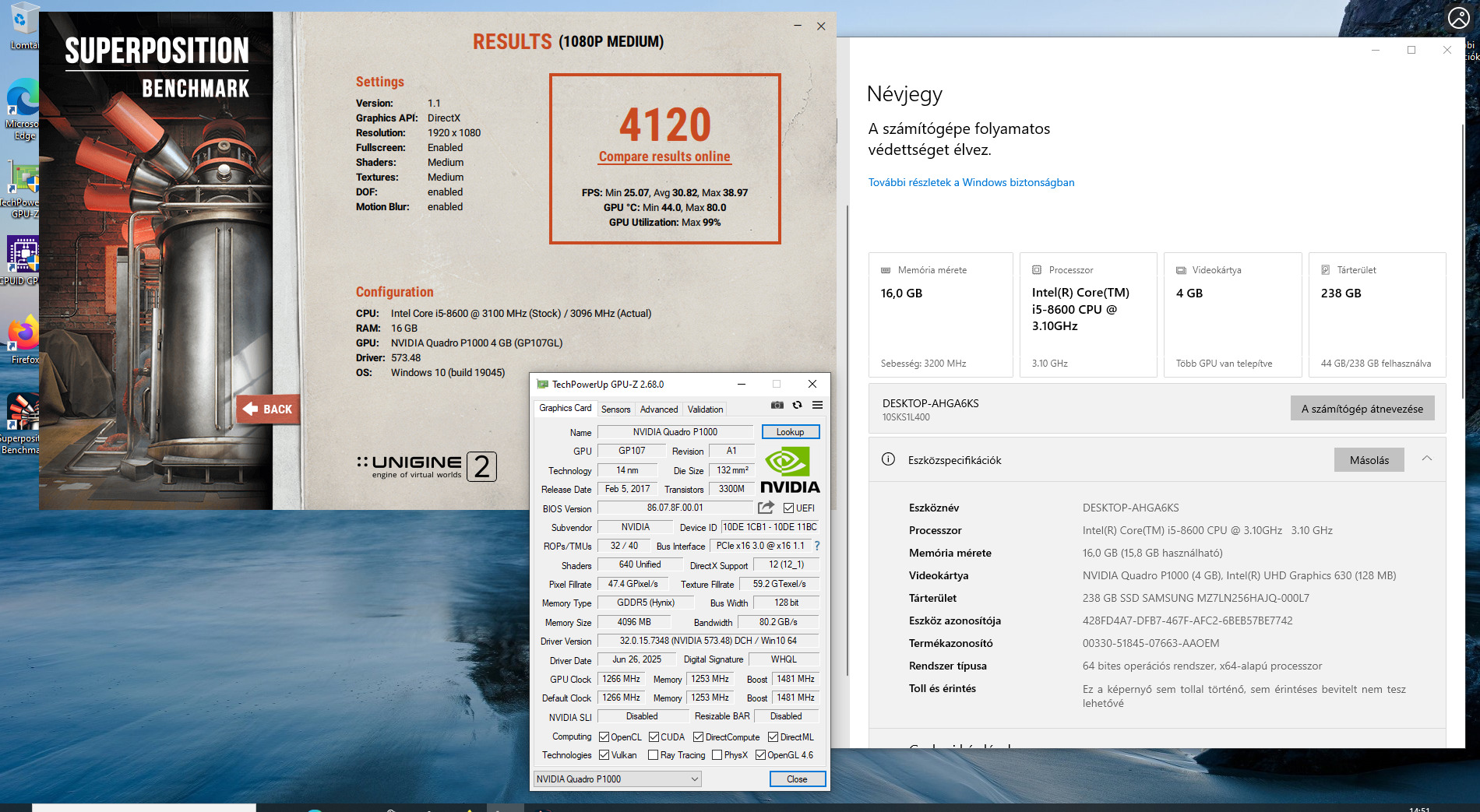Switch to the Graphics Card tab
This screenshot has height=812, width=1480.
(565, 408)
